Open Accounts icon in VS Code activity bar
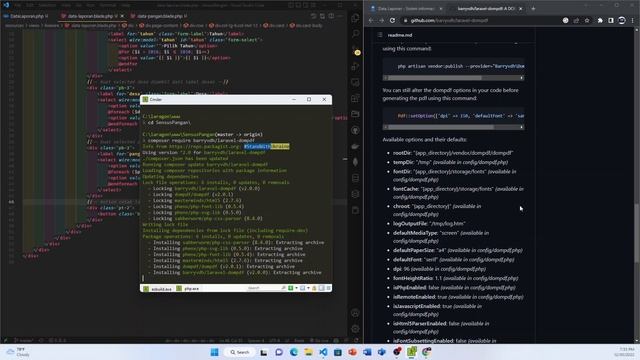640x360 pixels. (x=356, y=313)
